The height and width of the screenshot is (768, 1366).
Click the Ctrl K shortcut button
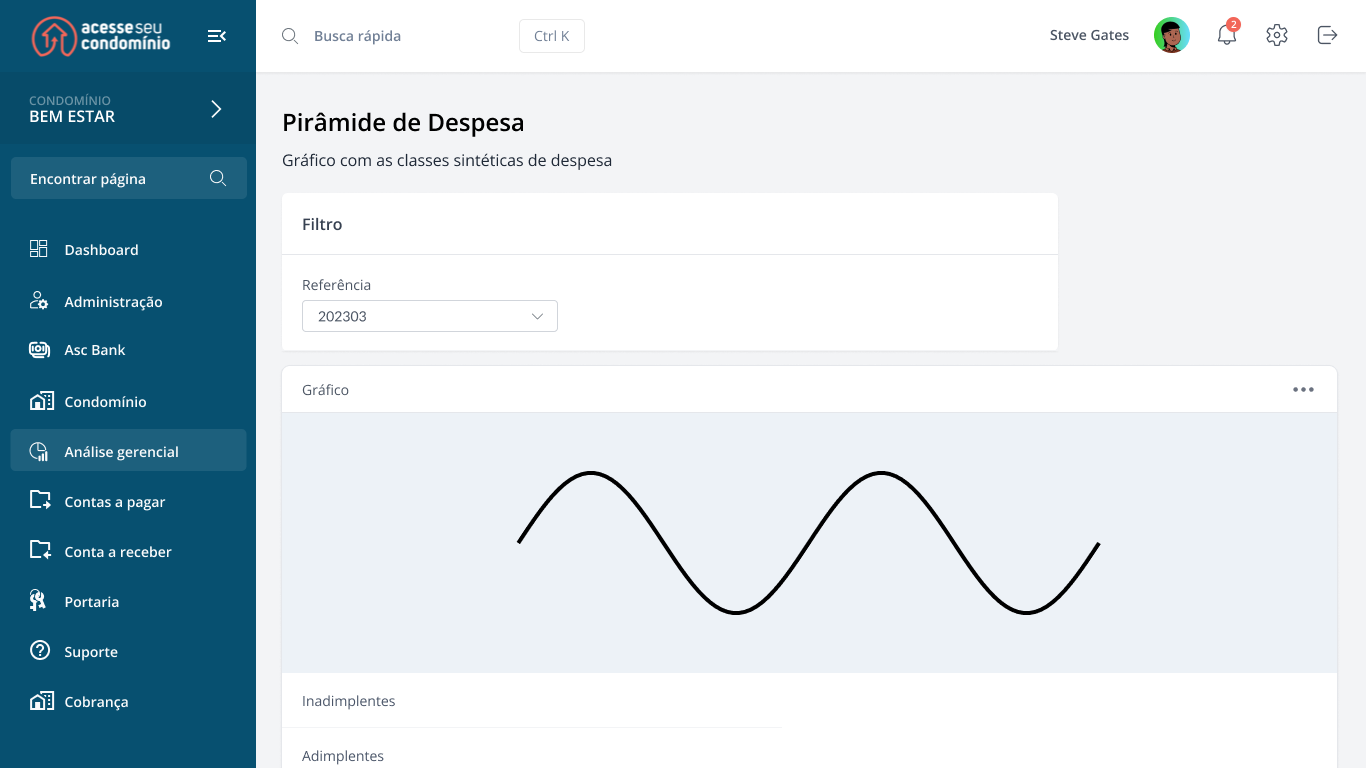(551, 36)
